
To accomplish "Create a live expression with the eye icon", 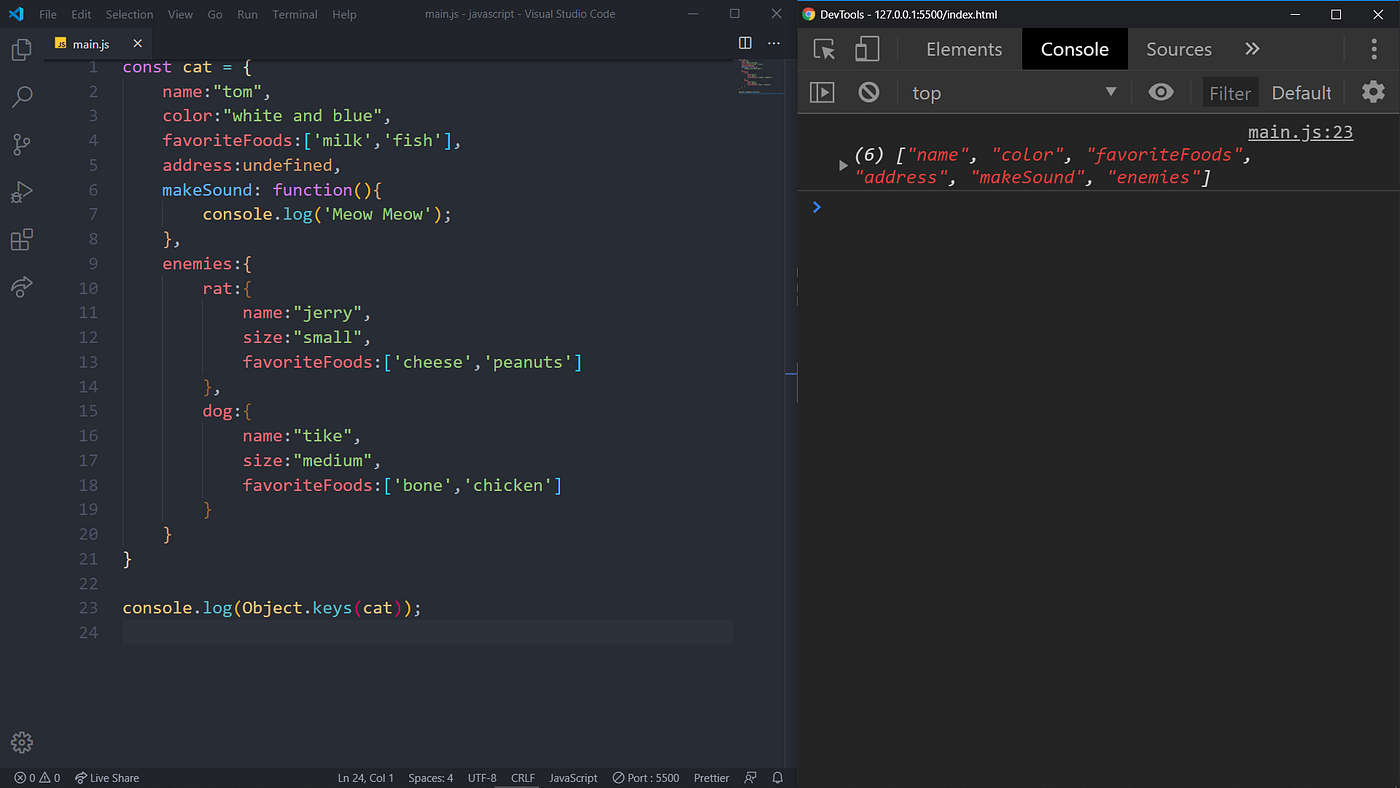I will tap(1160, 91).
